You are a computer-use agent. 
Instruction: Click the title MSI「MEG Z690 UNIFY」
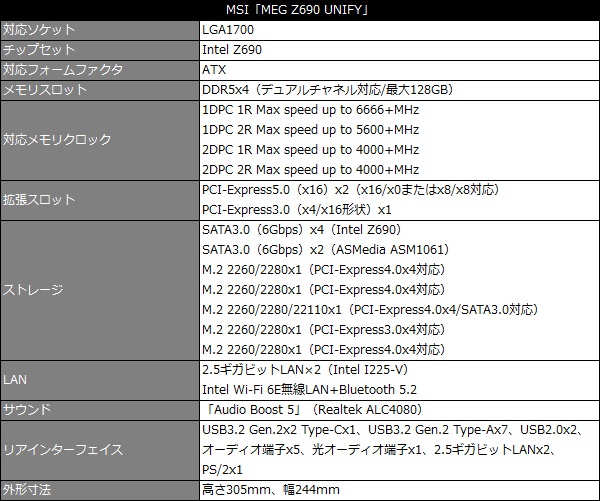(x=297, y=10)
